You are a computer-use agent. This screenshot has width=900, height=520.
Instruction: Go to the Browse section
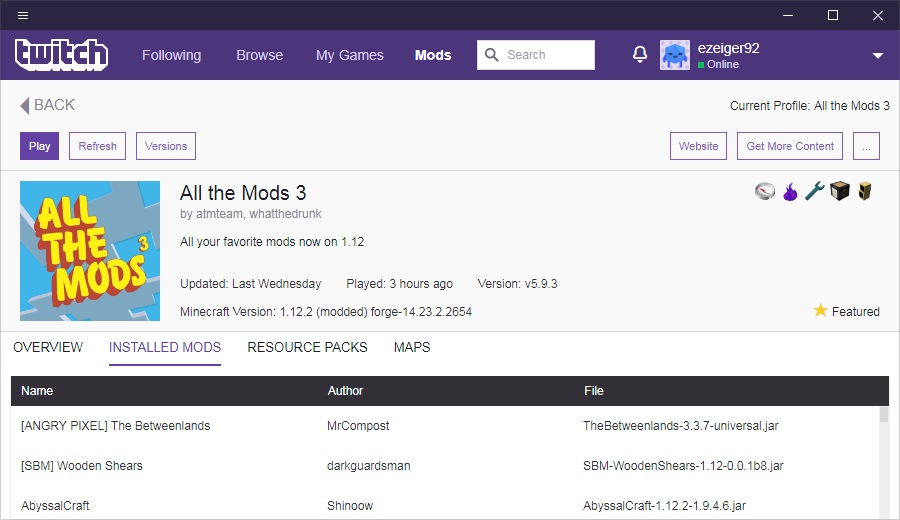259,55
